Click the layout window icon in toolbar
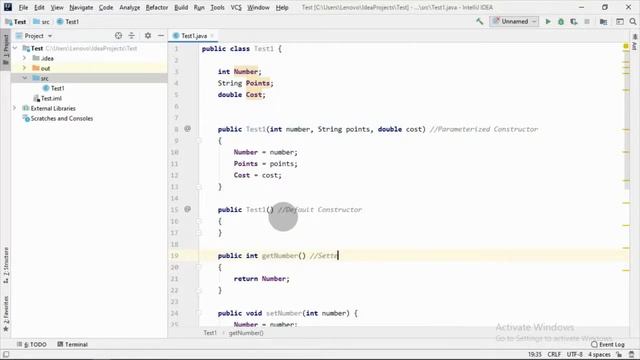Viewport: 640px width, 360px height. (x=620, y=22)
